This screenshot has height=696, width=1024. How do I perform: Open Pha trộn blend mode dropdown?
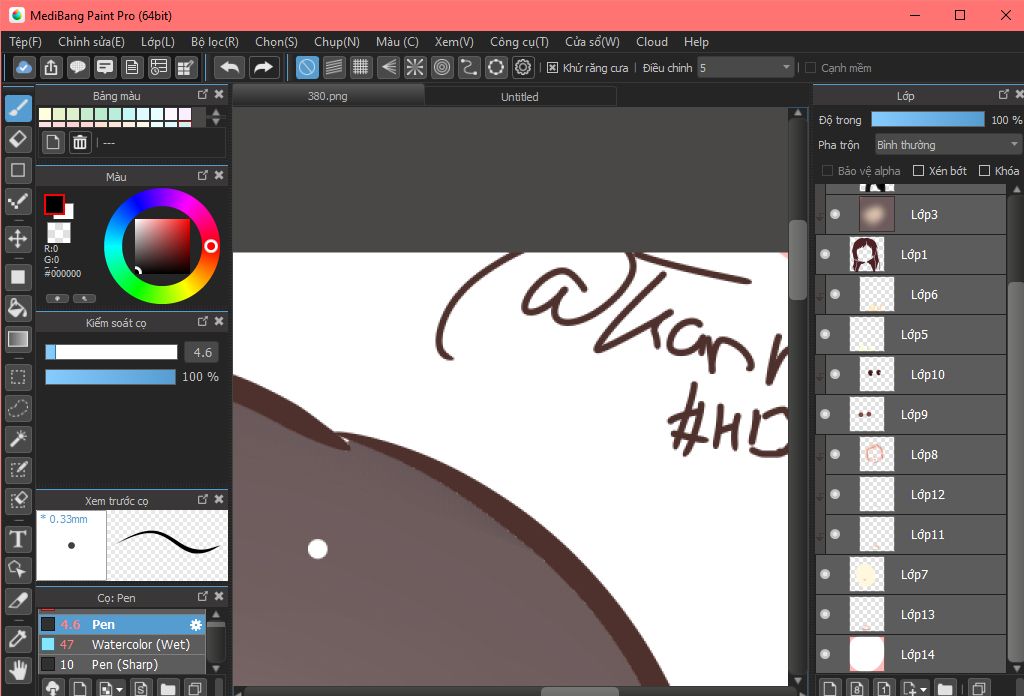coord(947,144)
